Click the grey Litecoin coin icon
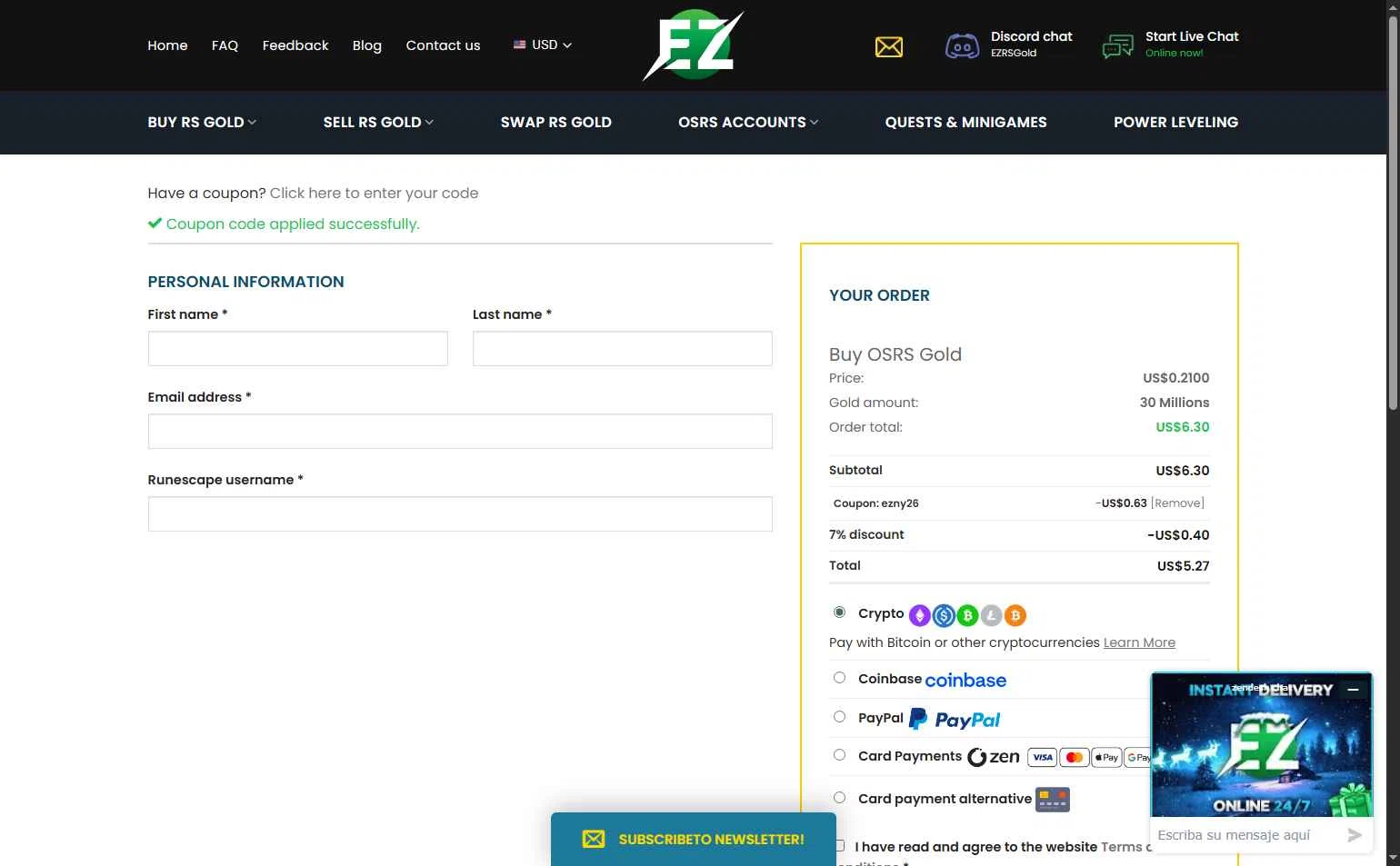 (x=991, y=616)
